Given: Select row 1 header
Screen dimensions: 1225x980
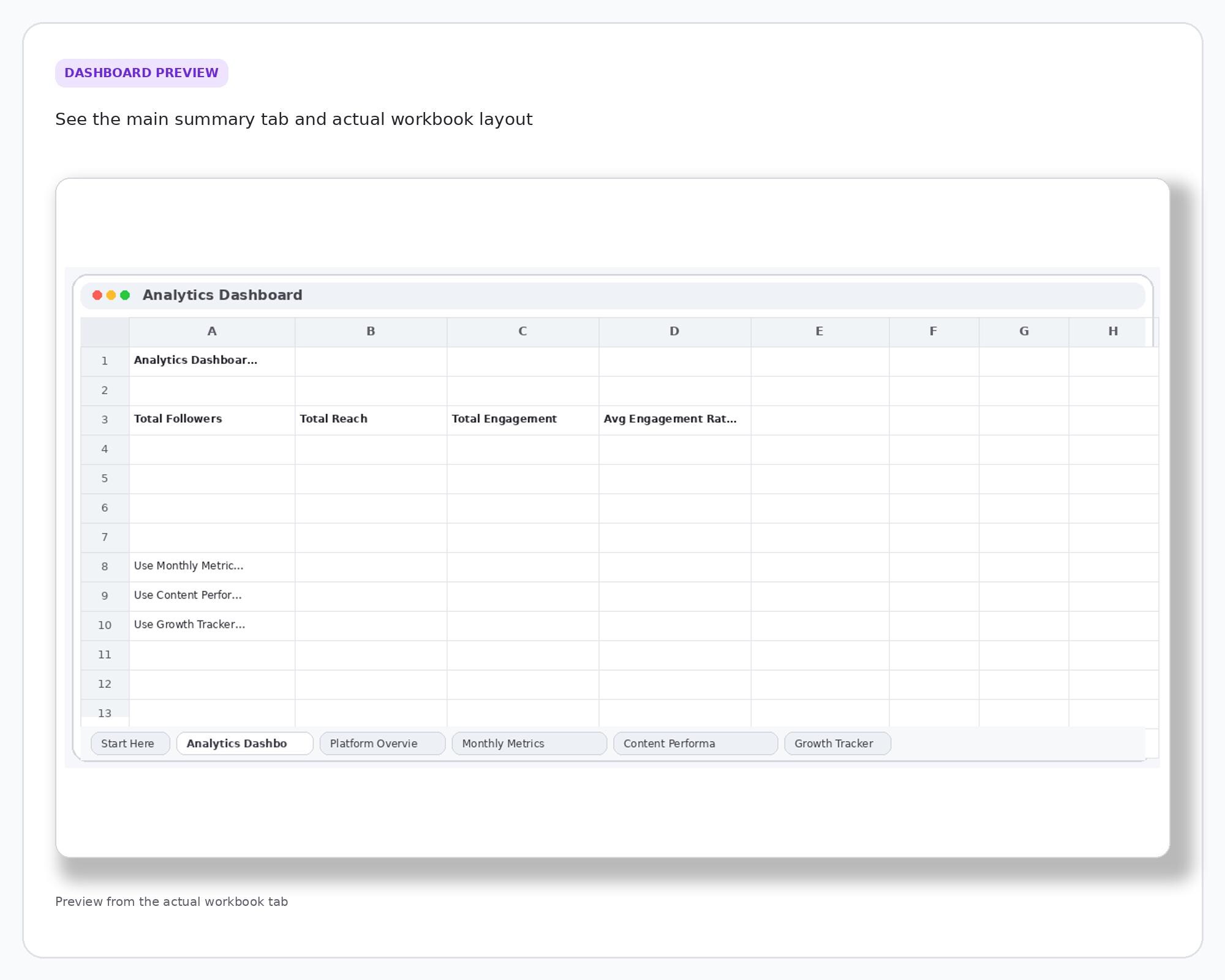Looking at the screenshot, I should 105,361.
